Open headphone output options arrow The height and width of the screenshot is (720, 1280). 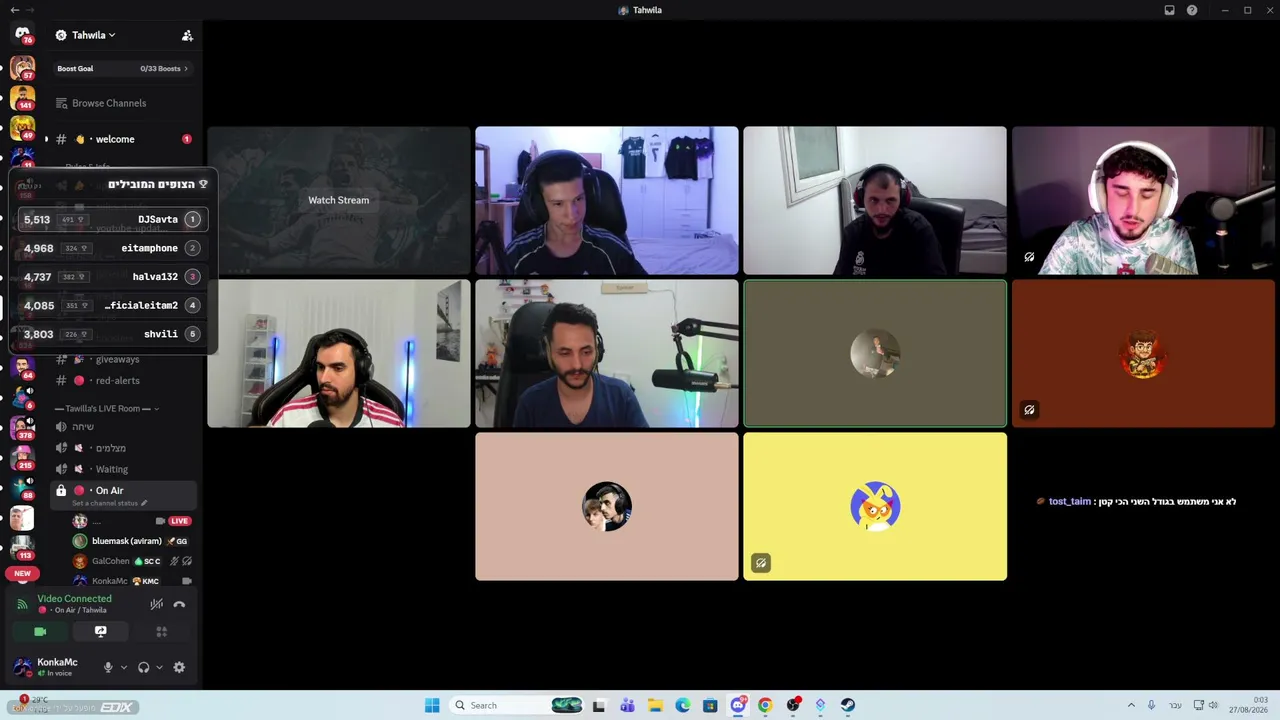pyautogui.click(x=159, y=667)
